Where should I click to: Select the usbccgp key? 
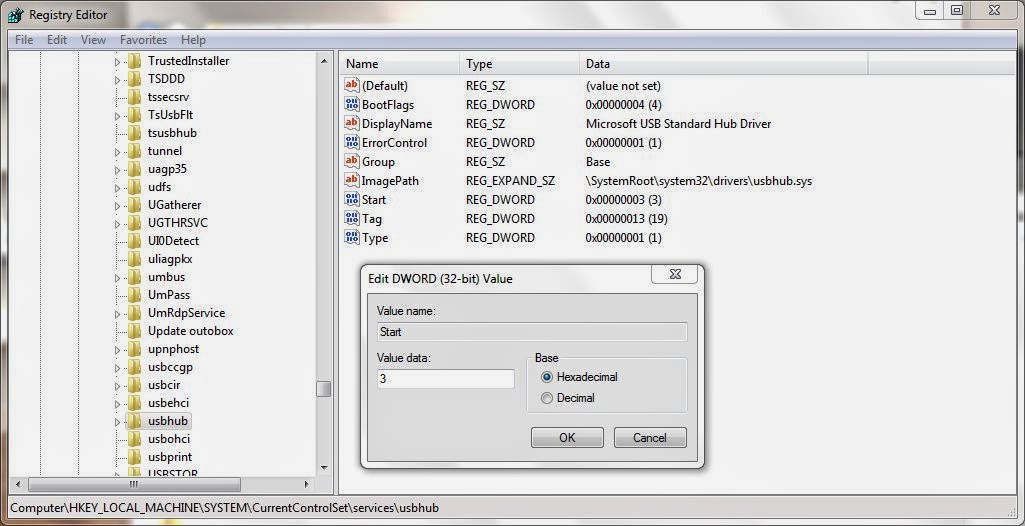(x=170, y=367)
